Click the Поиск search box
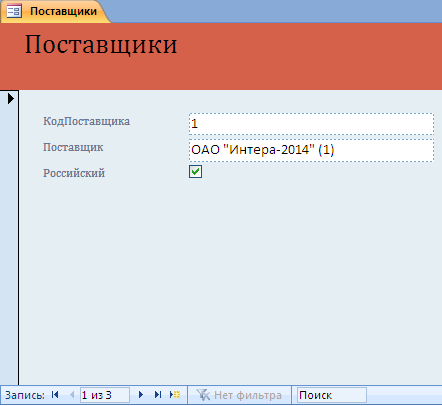The width and height of the screenshot is (442, 406). pyautogui.click(x=332, y=395)
